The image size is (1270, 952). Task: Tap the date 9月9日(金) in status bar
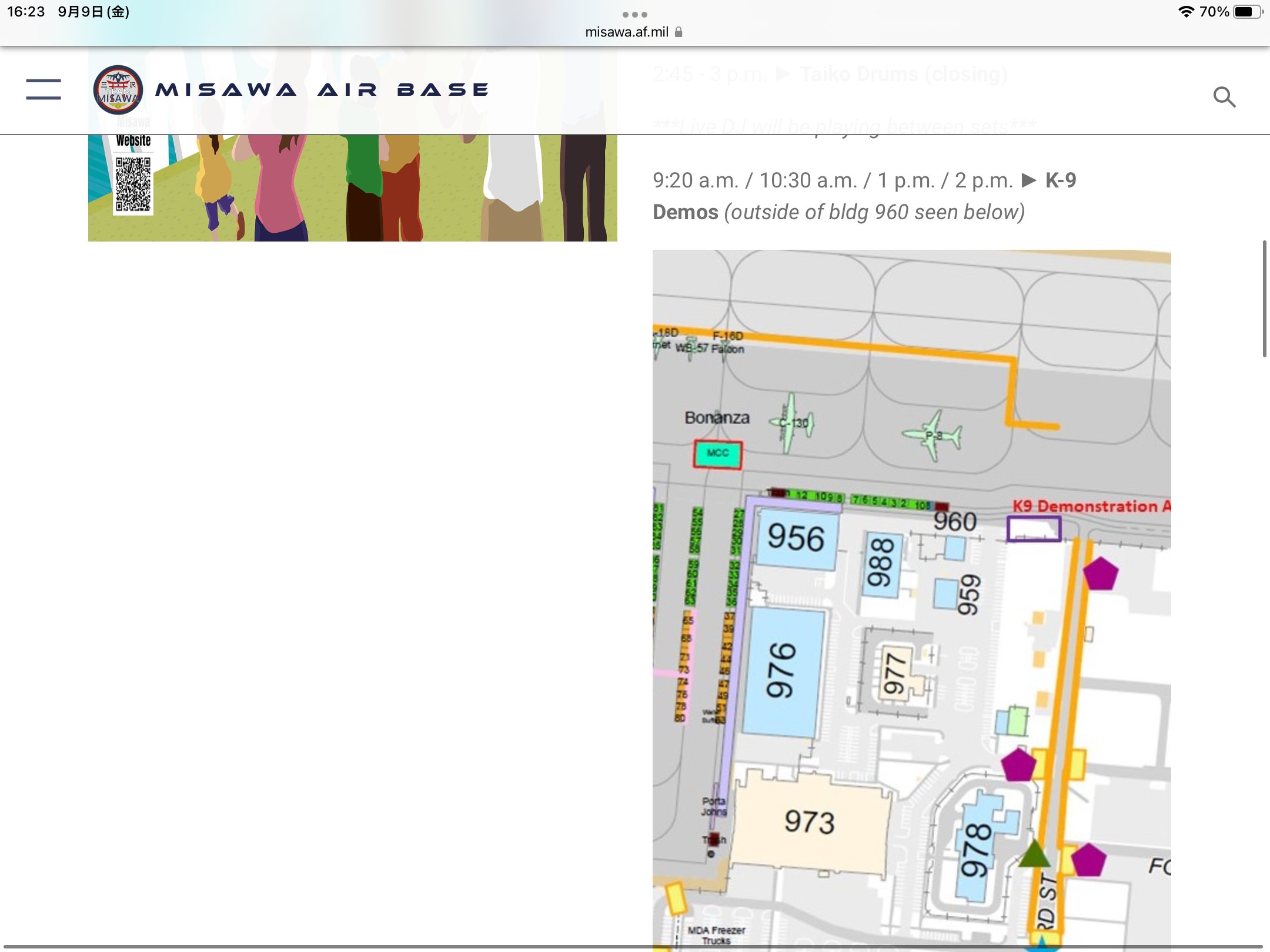pos(93,11)
